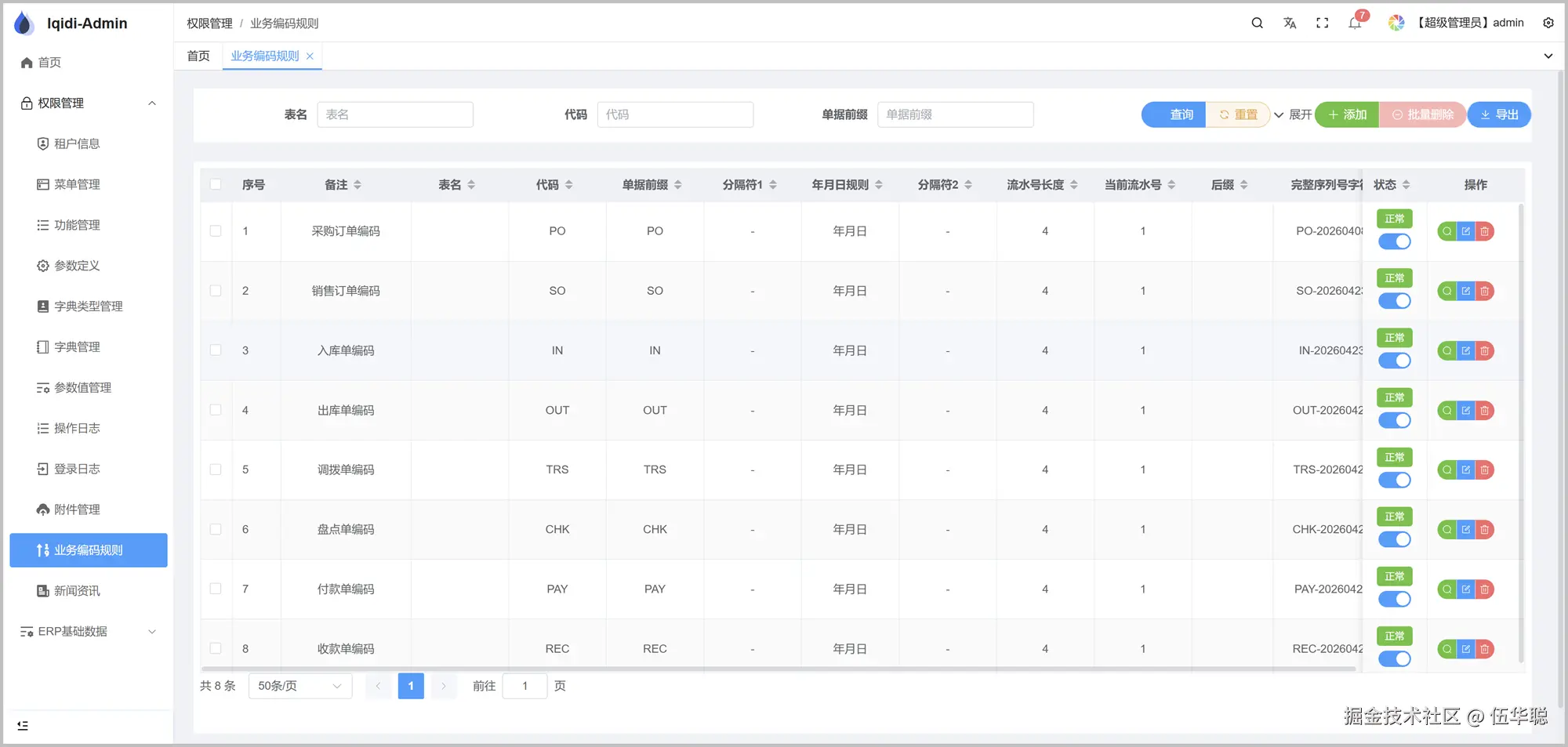Select page 1 in pagination
1568x747 pixels.
point(411,686)
